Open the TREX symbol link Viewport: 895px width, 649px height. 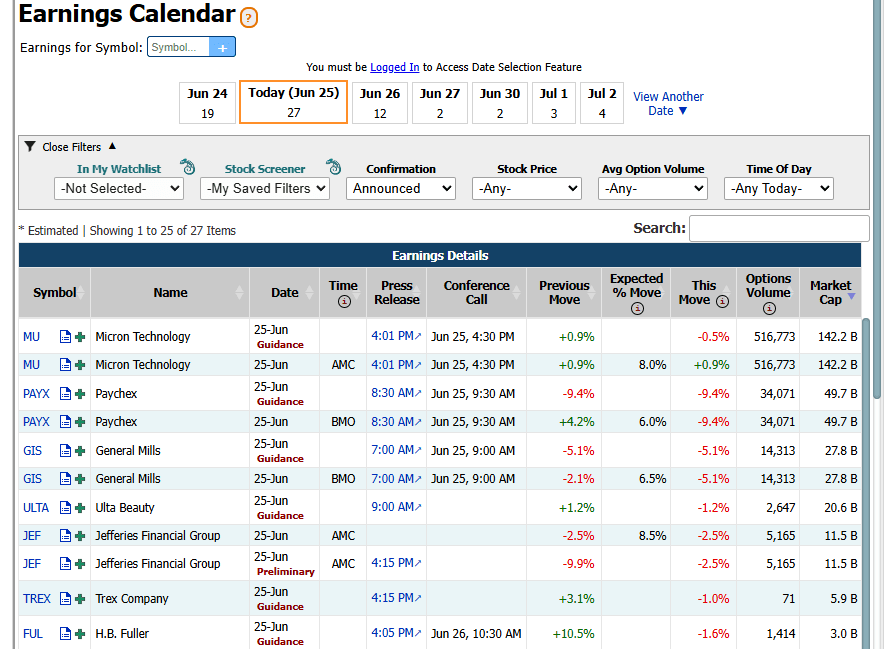pyautogui.click(x=37, y=599)
